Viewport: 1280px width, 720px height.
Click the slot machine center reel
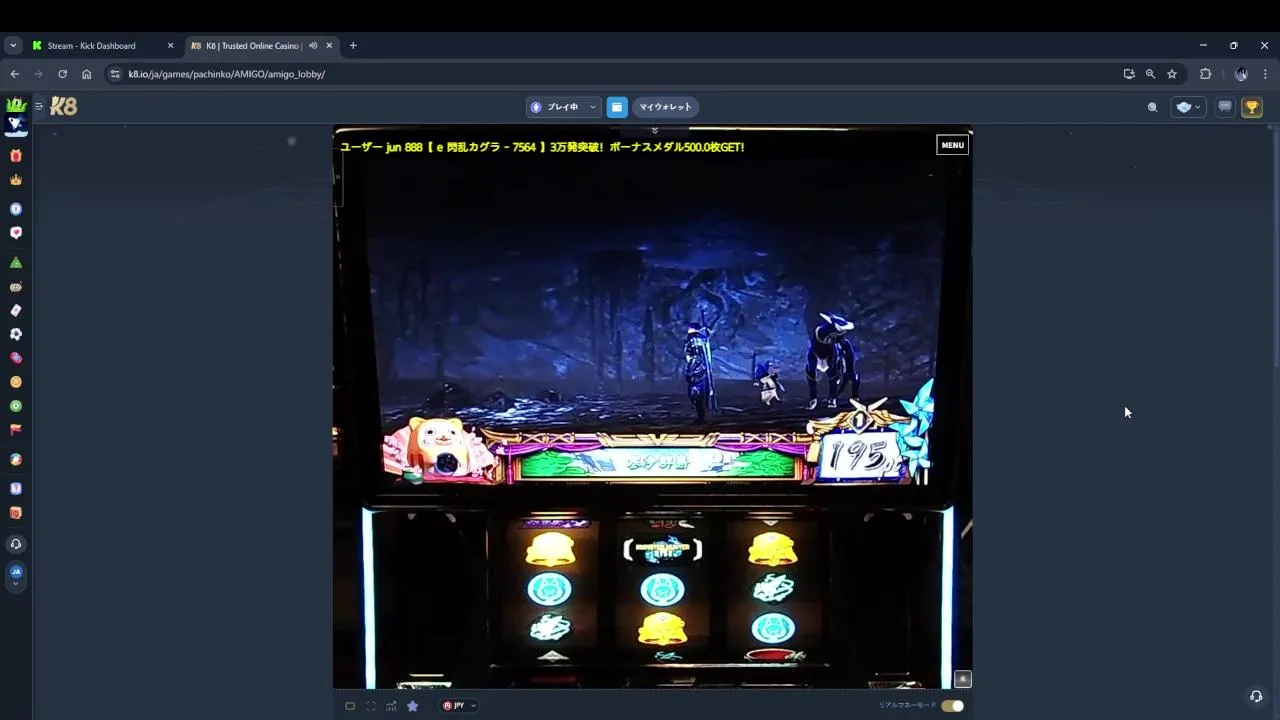click(x=662, y=590)
